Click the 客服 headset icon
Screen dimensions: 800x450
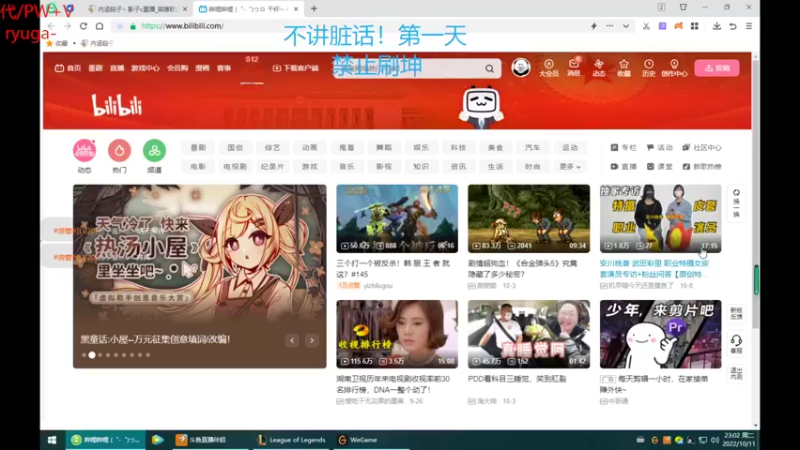point(736,344)
